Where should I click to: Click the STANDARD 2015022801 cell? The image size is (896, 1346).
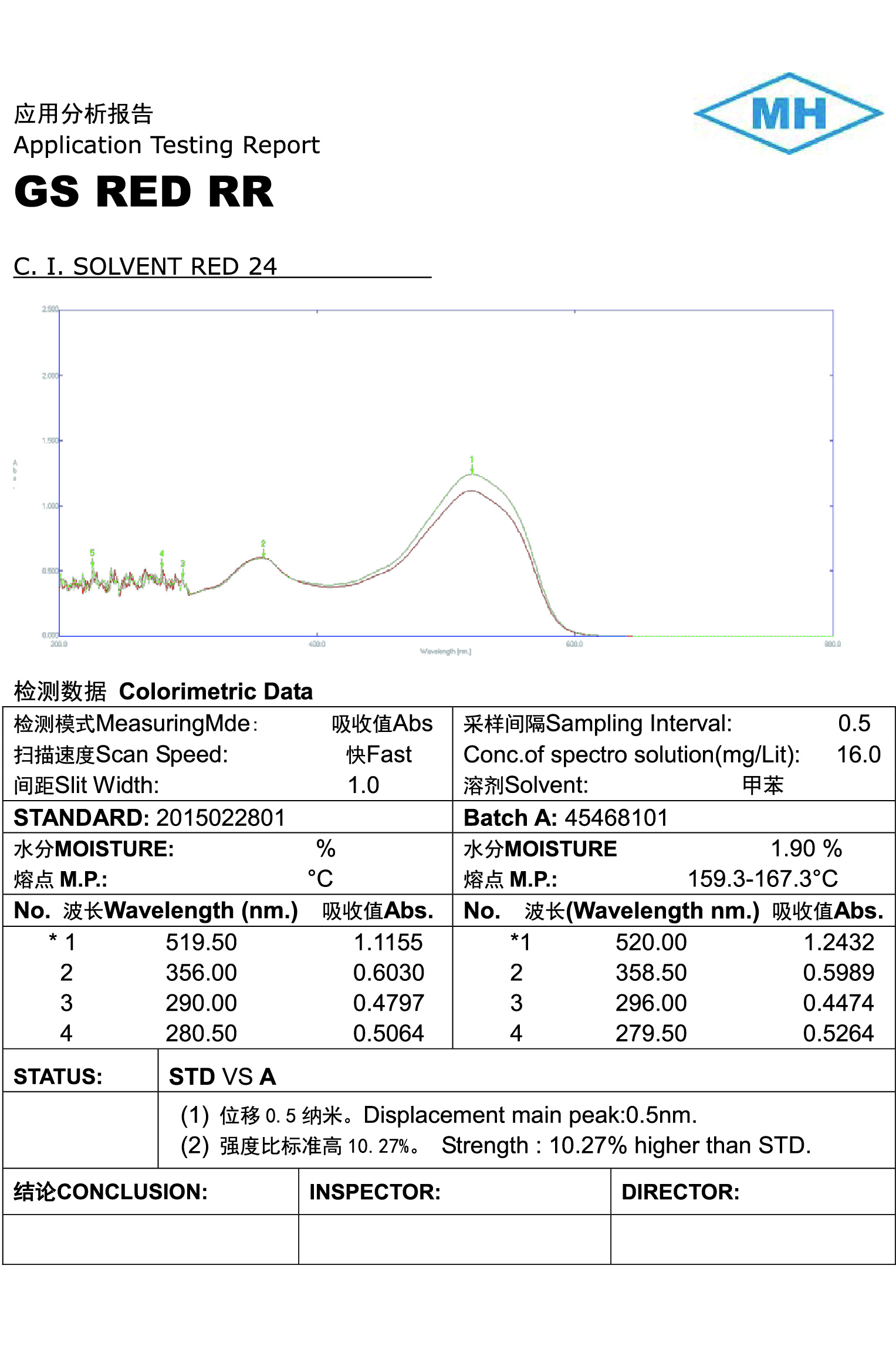pos(150,817)
